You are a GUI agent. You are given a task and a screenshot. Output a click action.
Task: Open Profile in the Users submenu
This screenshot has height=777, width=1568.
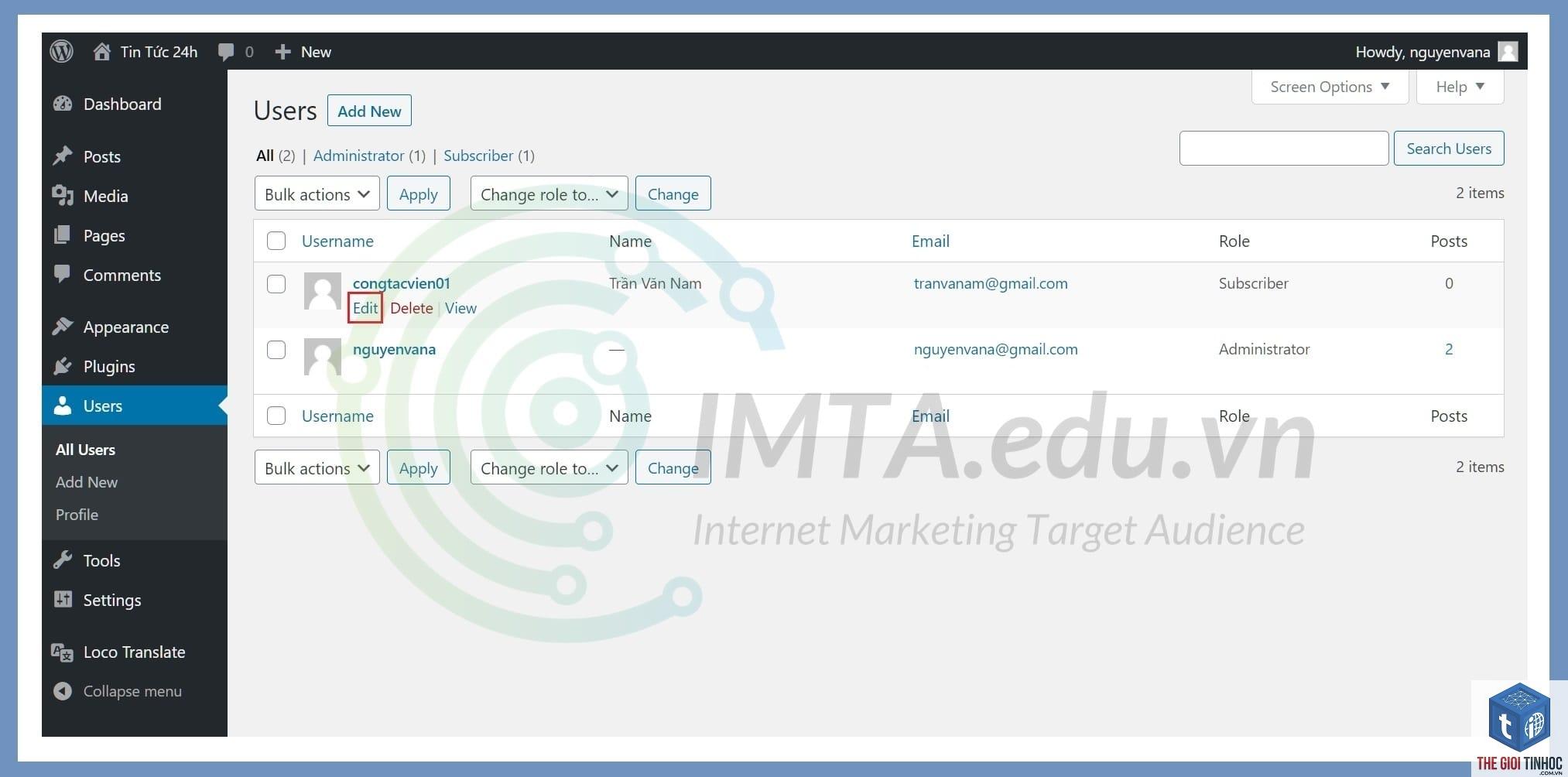(77, 515)
